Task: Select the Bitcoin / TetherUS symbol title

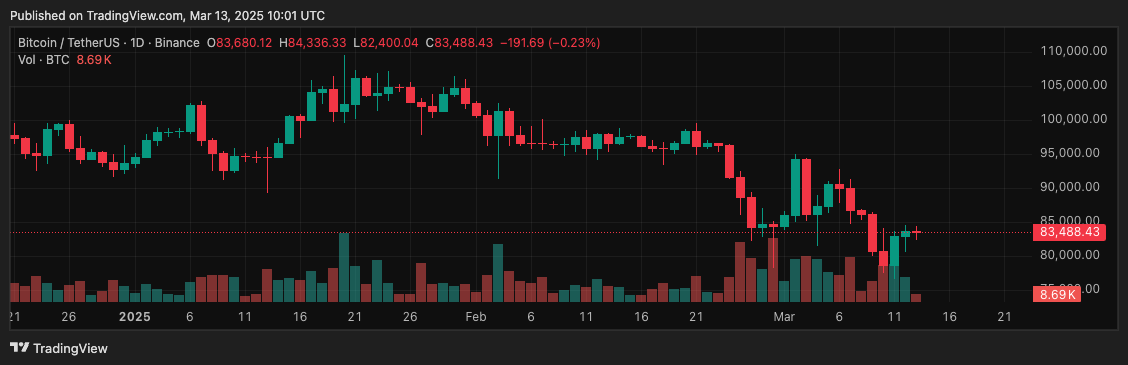Action: click(x=65, y=43)
